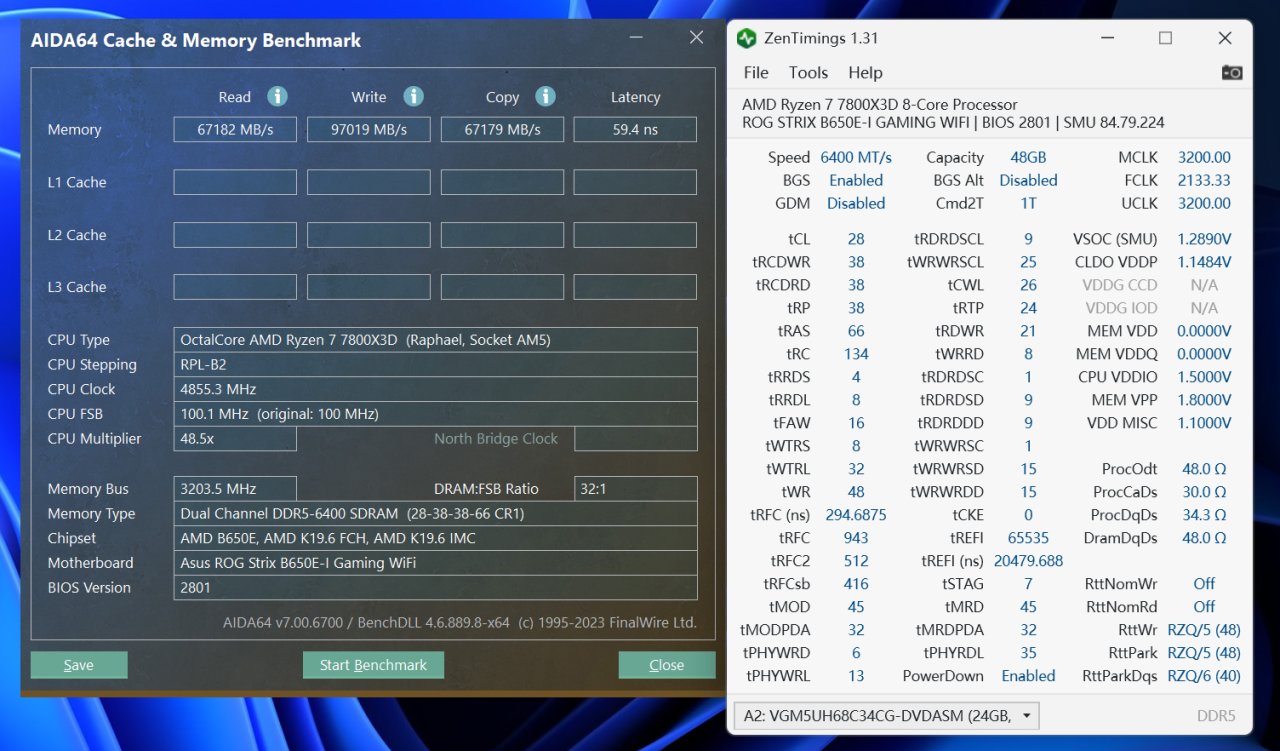This screenshot has height=751, width=1280.
Task: Click the L2 Cache Write field
Action: click(x=368, y=235)
